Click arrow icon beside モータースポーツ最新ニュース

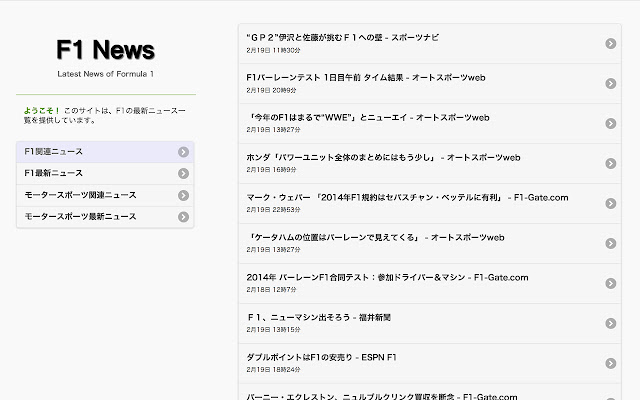click(183, 217)
